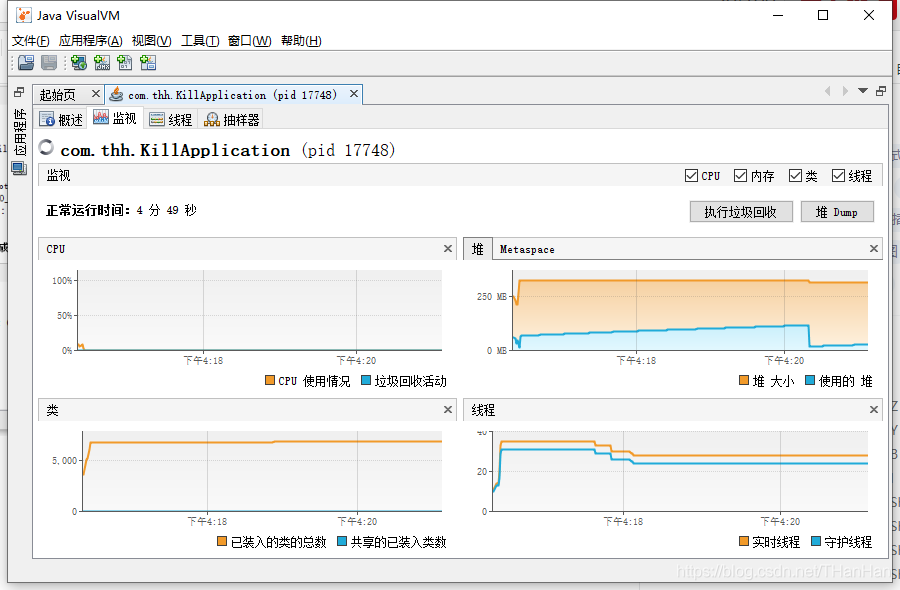This screenshot has width=900, height=590.
Task: Uncheck the CPU monitoring checkbox
Action: [690, 175]
